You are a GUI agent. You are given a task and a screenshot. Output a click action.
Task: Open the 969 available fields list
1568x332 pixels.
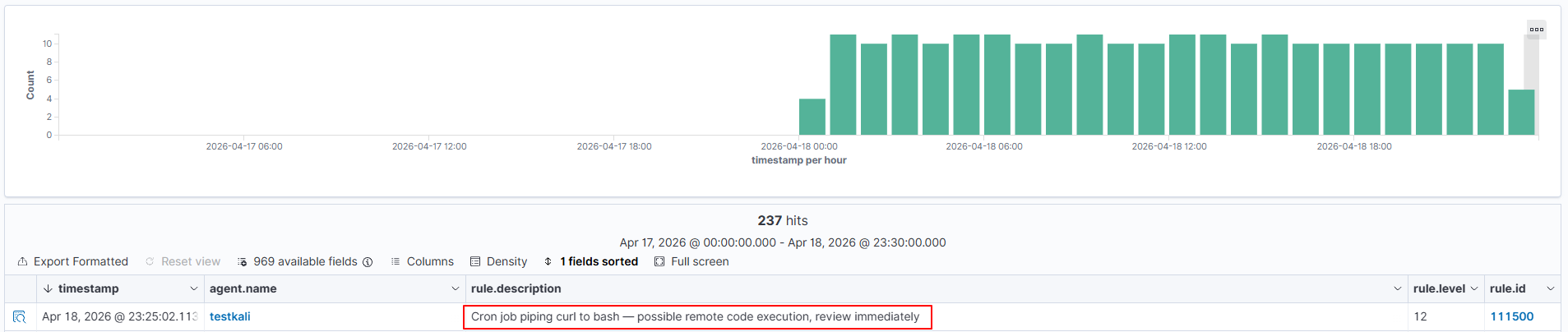pyautogui.click(x=304, y=261)
